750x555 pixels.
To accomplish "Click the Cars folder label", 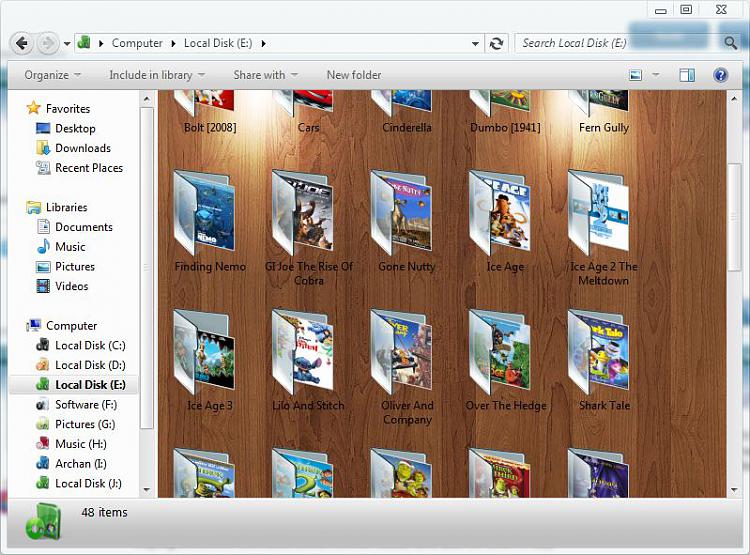I will coord(309,128).
